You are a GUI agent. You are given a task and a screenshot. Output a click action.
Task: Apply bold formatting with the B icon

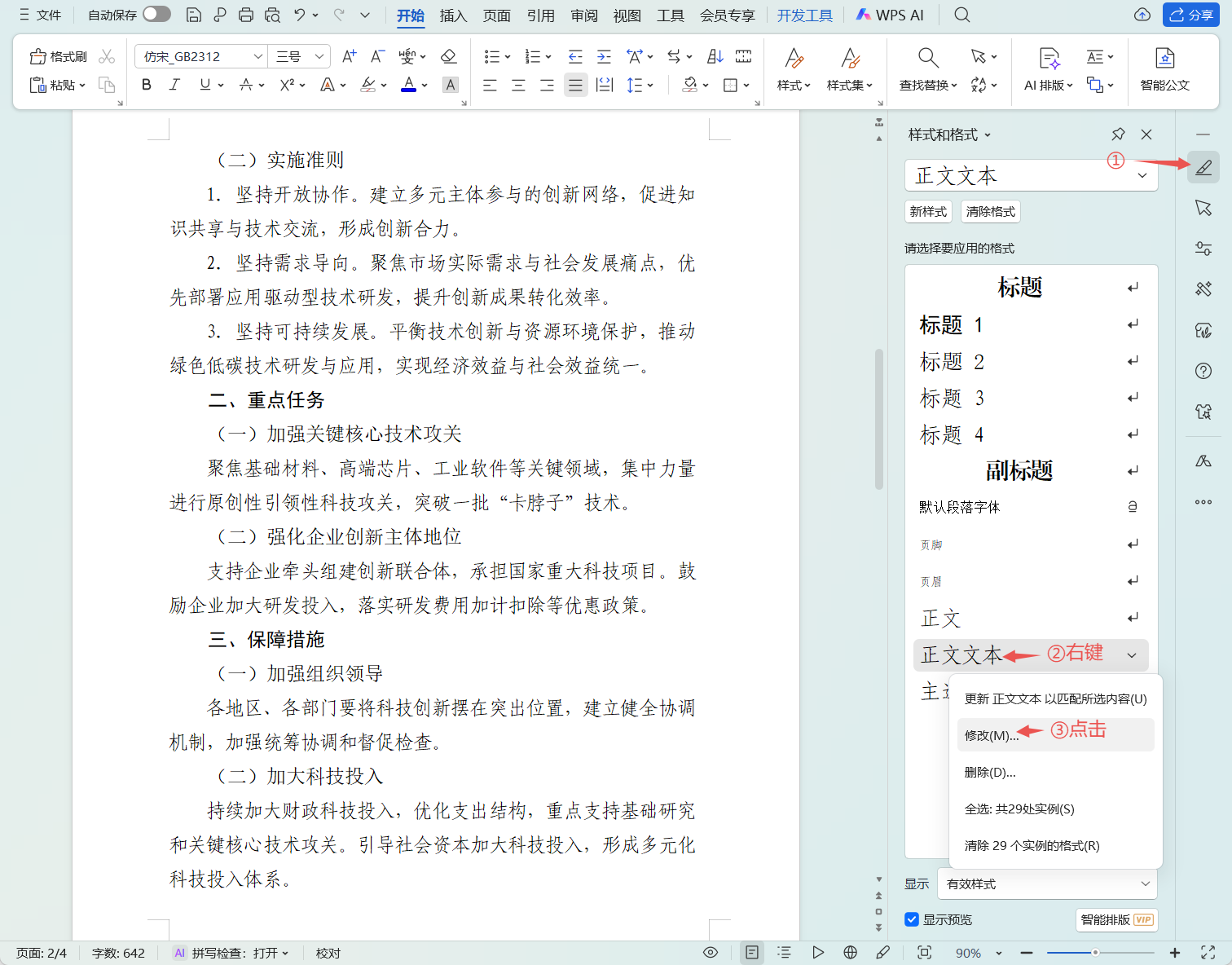coord(147,85)
